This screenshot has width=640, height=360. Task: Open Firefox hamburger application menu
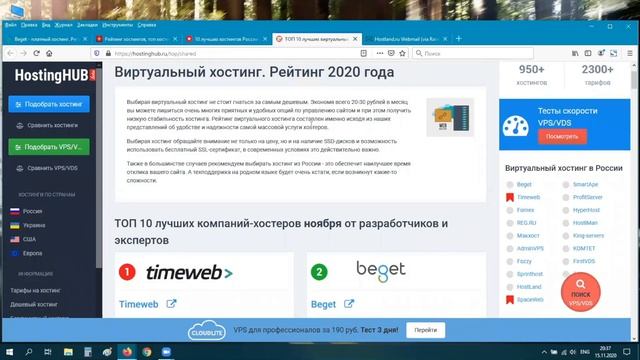(x=630, y=53)
